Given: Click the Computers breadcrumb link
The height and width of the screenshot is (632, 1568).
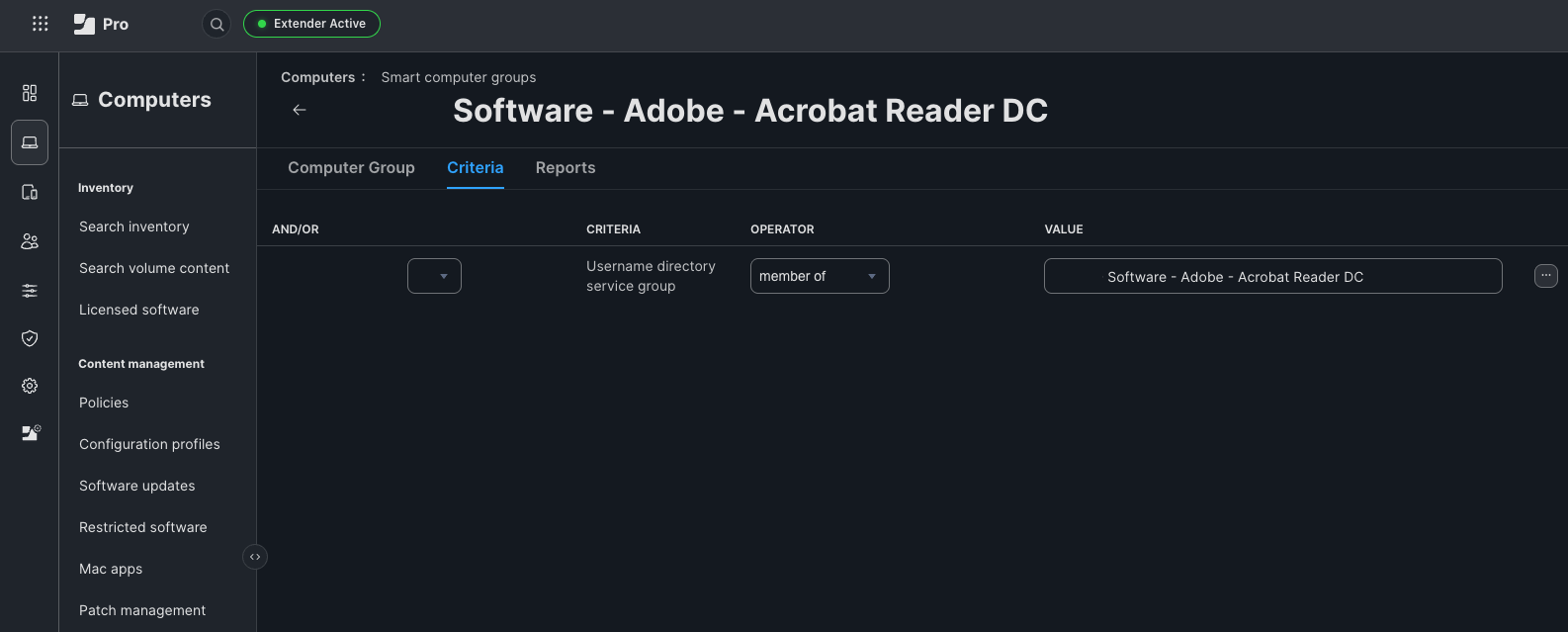Looking at the screenshot, I should click(317, 77).
